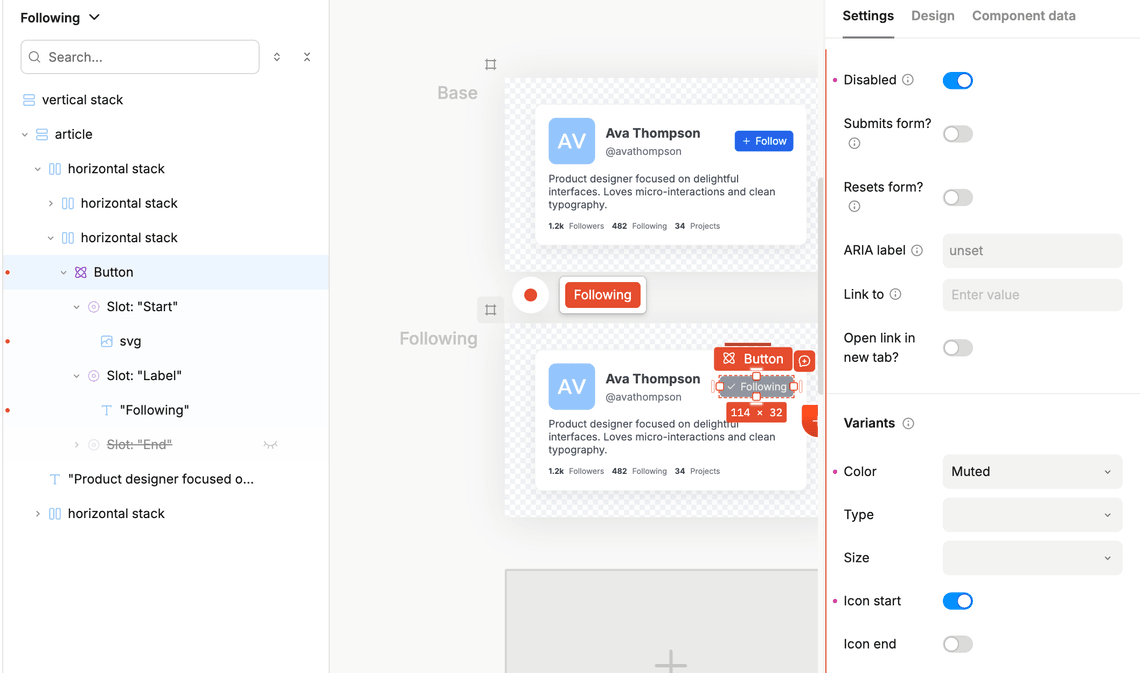Click the red record dot icon
Viewport: 1140px width, 673px height.
point(530,295)
